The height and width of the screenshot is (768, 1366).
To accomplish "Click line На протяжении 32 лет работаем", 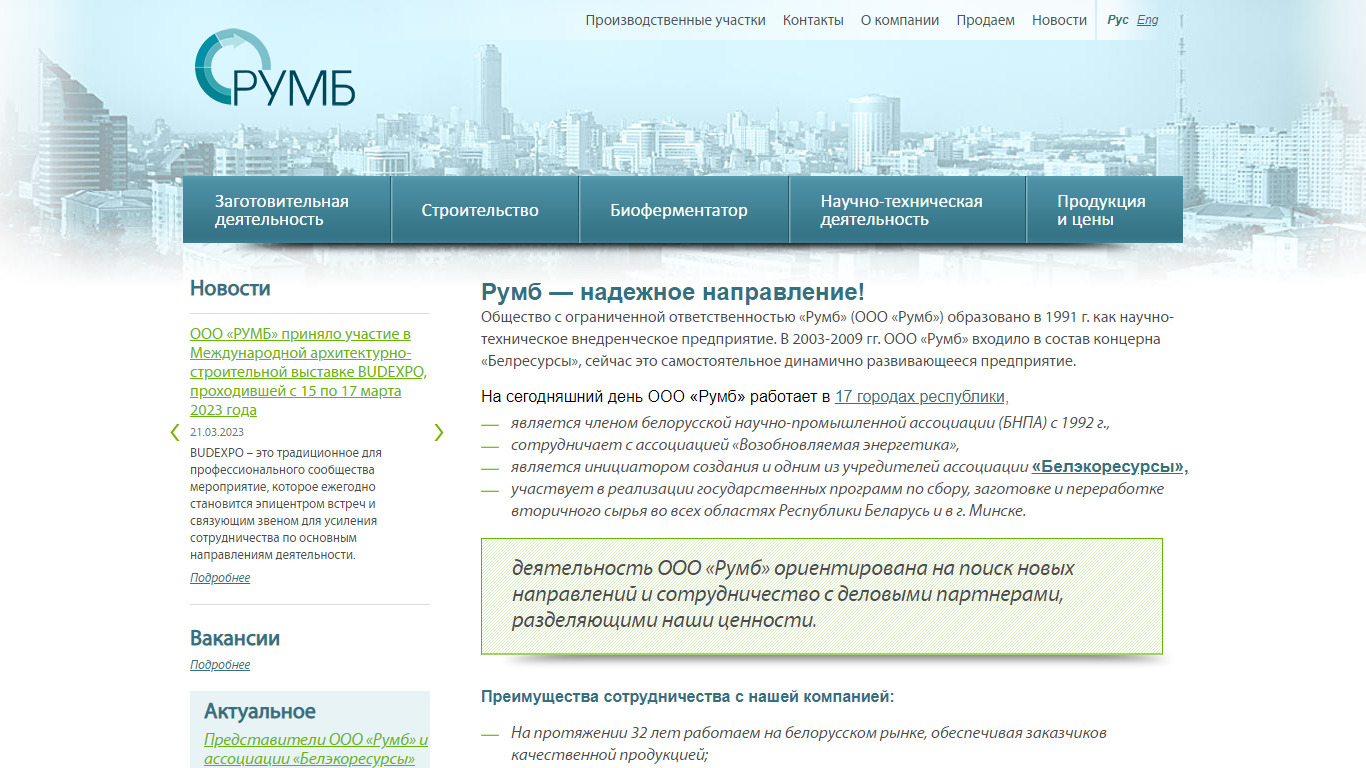I will (x=808, y=744).
